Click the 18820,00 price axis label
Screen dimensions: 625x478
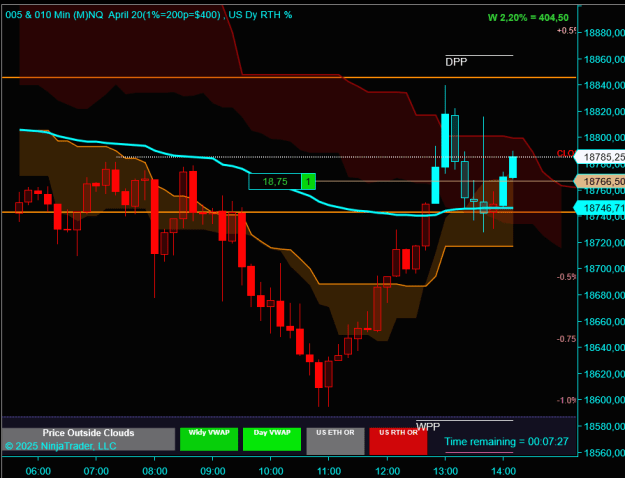(604, 111)
